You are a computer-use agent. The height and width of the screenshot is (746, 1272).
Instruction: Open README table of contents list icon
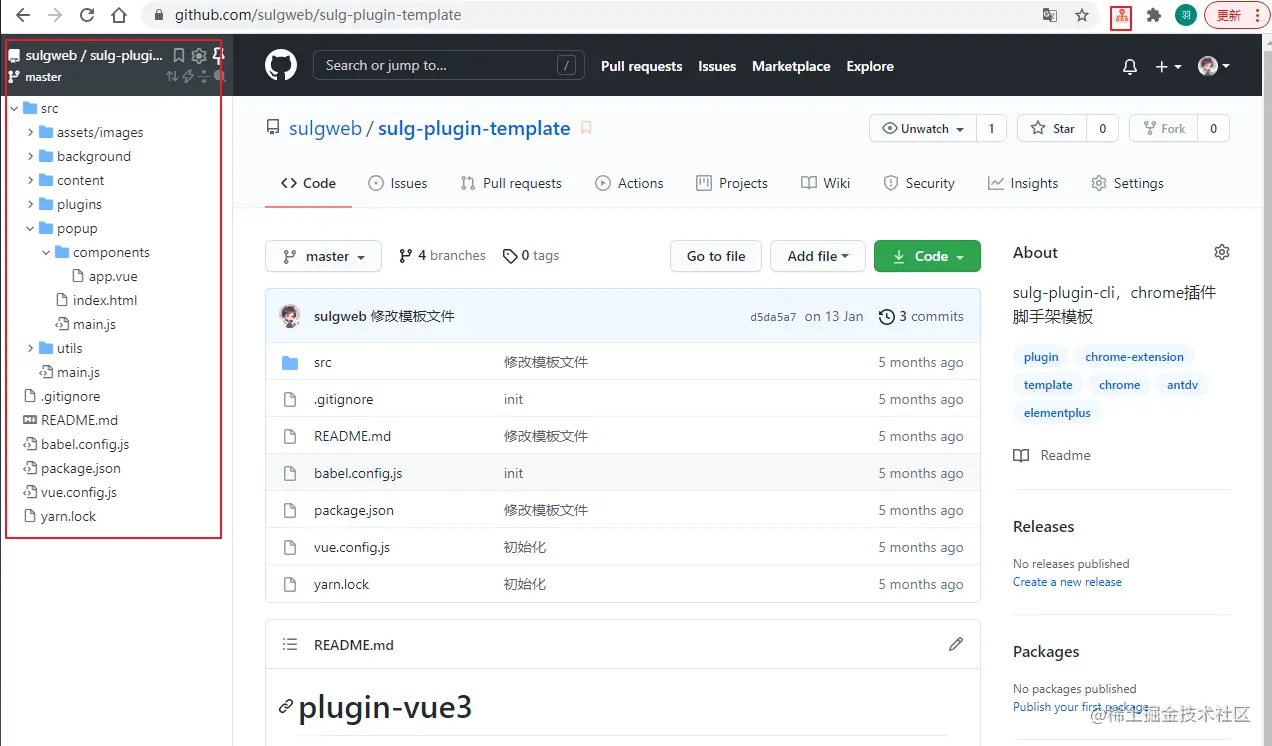[290, 645]
